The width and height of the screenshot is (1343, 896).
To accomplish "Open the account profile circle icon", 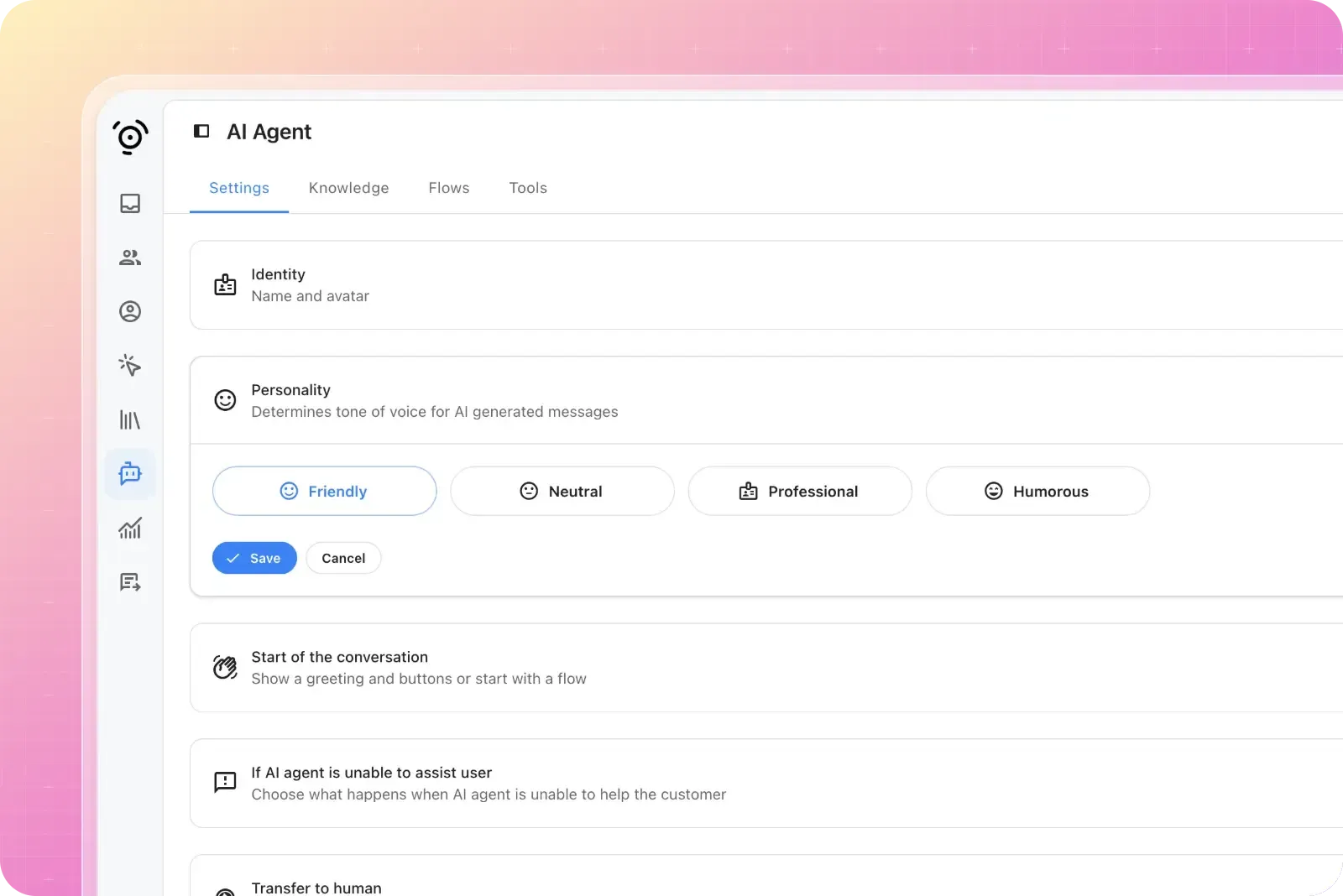I will [x=130, y=311].
